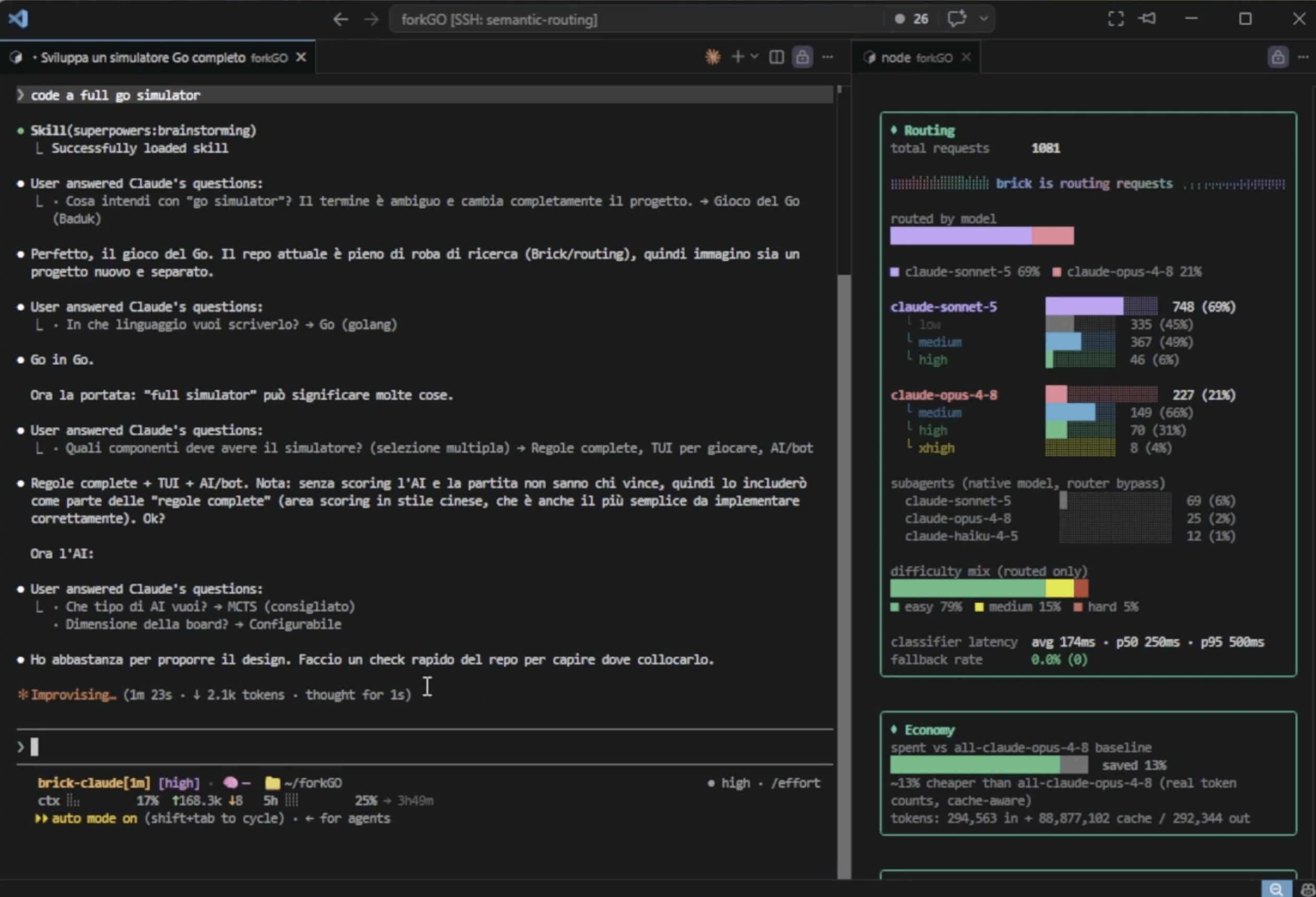Open right editor group more actions
The image size is (1316, 897).
click(1303, 57)
